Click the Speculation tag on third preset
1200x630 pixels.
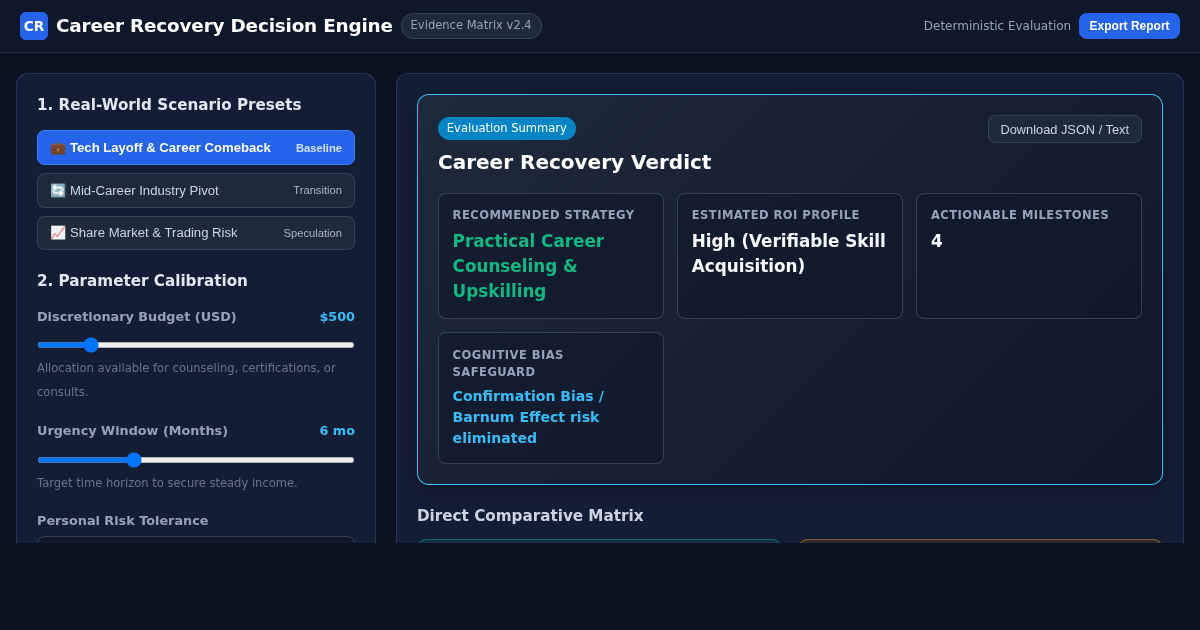[x=312, y=233]
